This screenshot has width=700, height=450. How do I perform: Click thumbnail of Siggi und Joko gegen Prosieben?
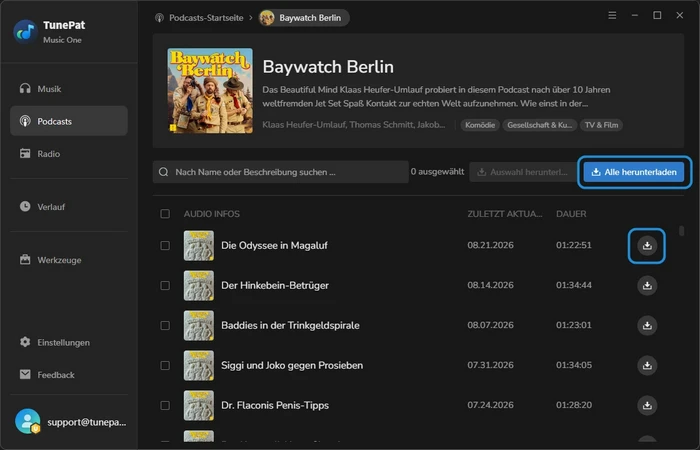[x=199, y=366]
